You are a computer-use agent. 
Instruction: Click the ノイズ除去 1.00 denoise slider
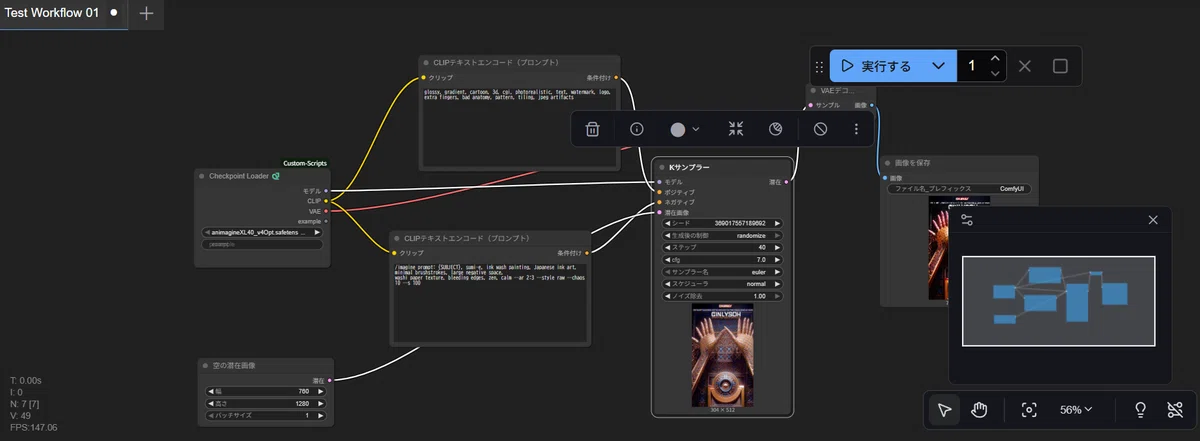tap(723, 296)
